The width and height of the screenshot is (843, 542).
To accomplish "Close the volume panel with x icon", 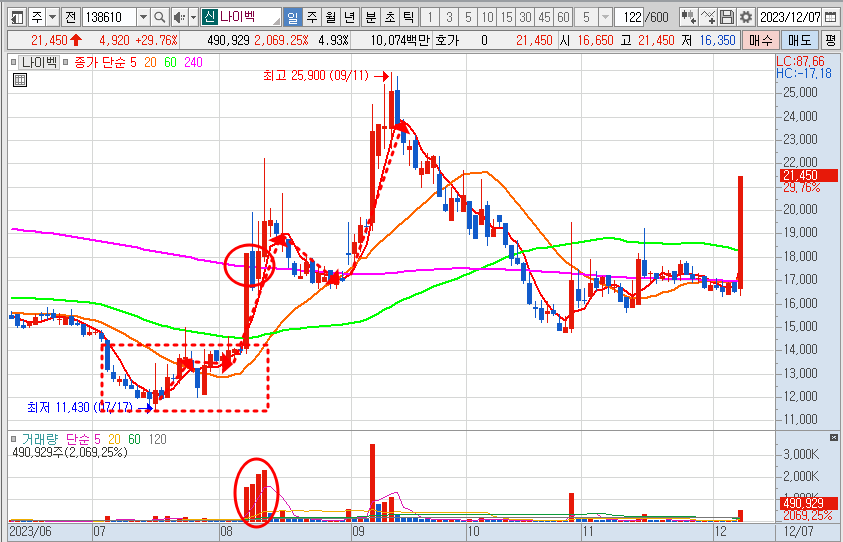I will pos(834,437).
